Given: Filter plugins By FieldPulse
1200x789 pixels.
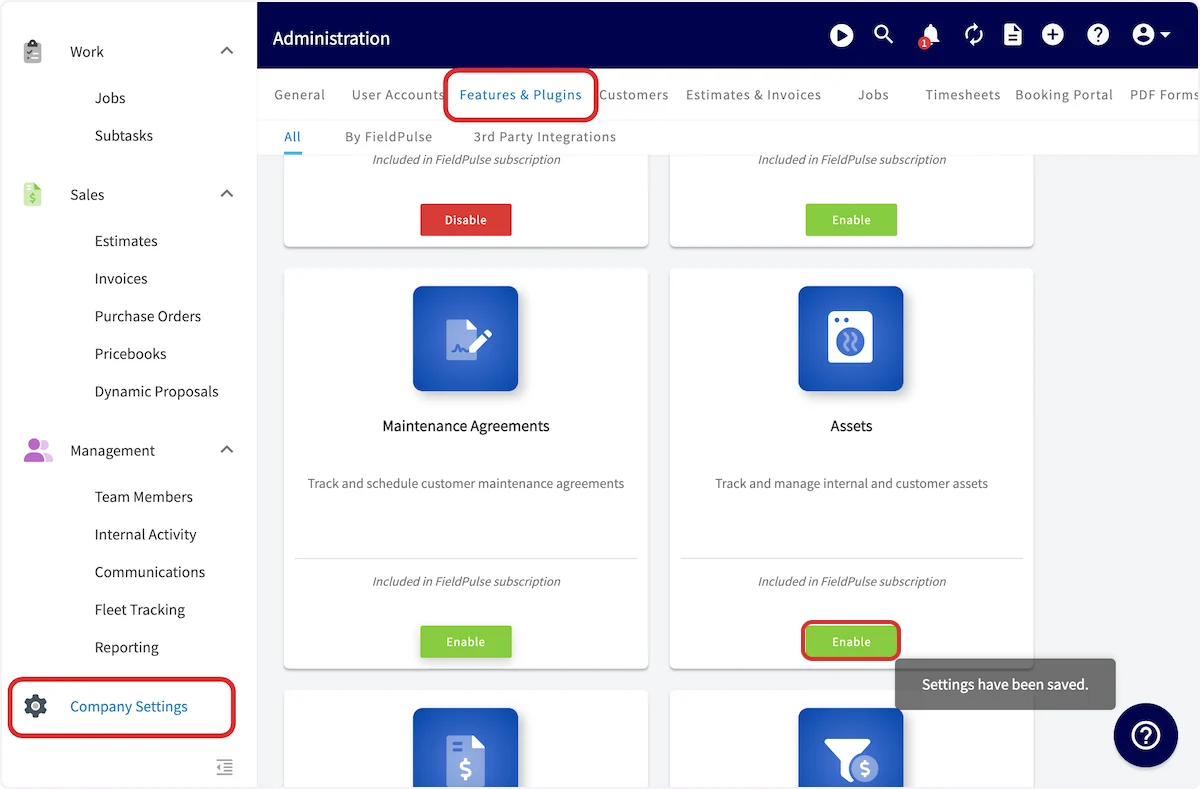Looking at the screenshot, I should pyautogui.click(x=389, y=137).
